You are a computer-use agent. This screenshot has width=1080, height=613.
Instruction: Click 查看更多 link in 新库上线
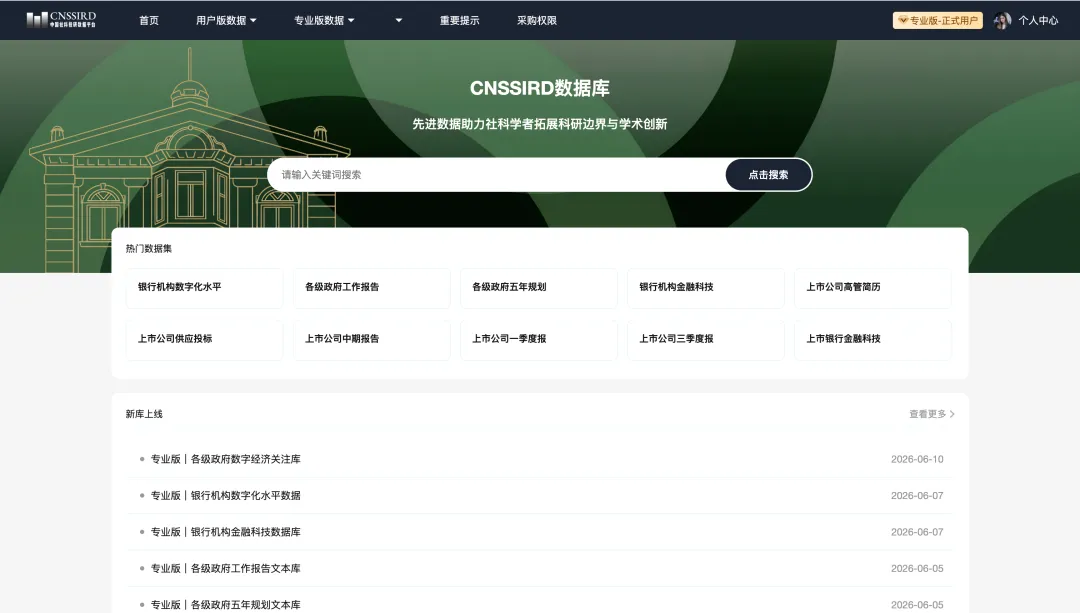point(931,414)
